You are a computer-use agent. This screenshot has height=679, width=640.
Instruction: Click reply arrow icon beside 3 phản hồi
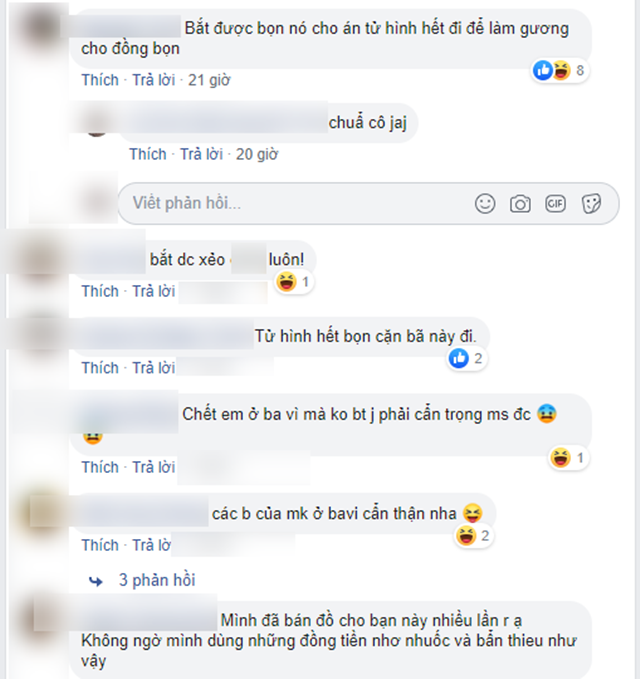point(96,581)
